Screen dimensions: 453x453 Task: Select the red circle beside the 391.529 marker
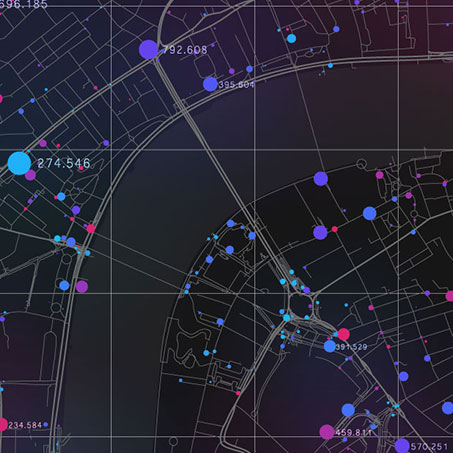pyautogui.click(x=344, y=334)
